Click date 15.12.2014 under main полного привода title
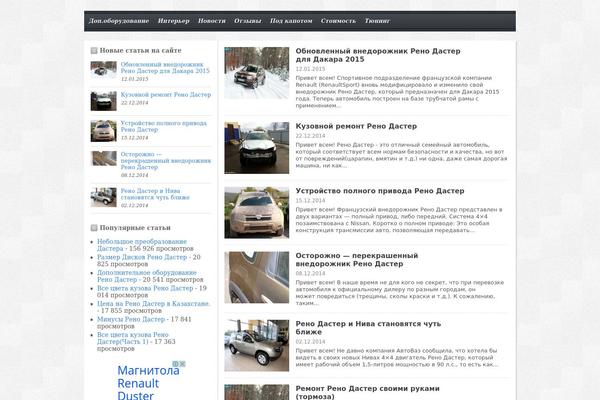This screenshot has width=600, height=400. [x=310, y=201]
